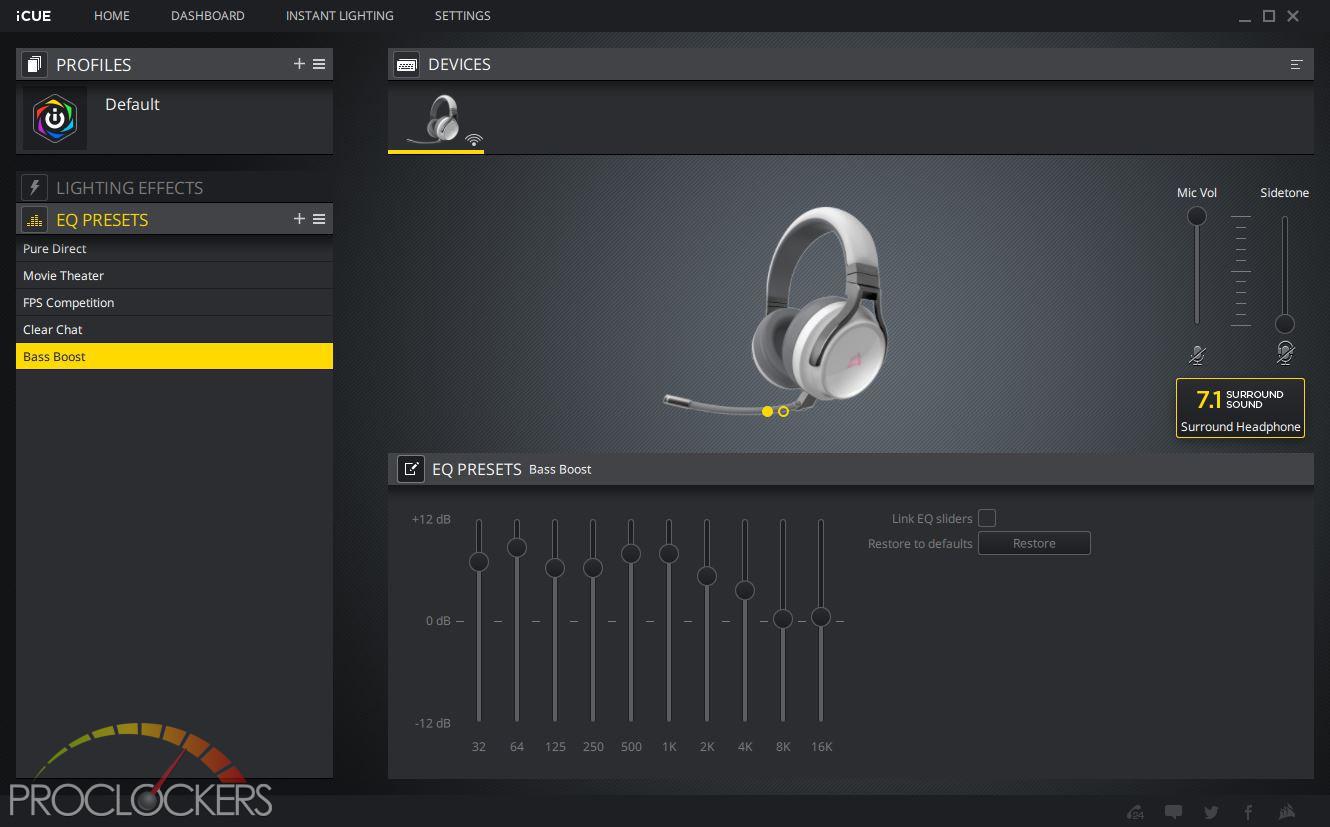Image resolution: width=1330 pixels, height=827 pixels.
Task: Toggle the sidetone mute icon
Action: (x=1285, y=353)
